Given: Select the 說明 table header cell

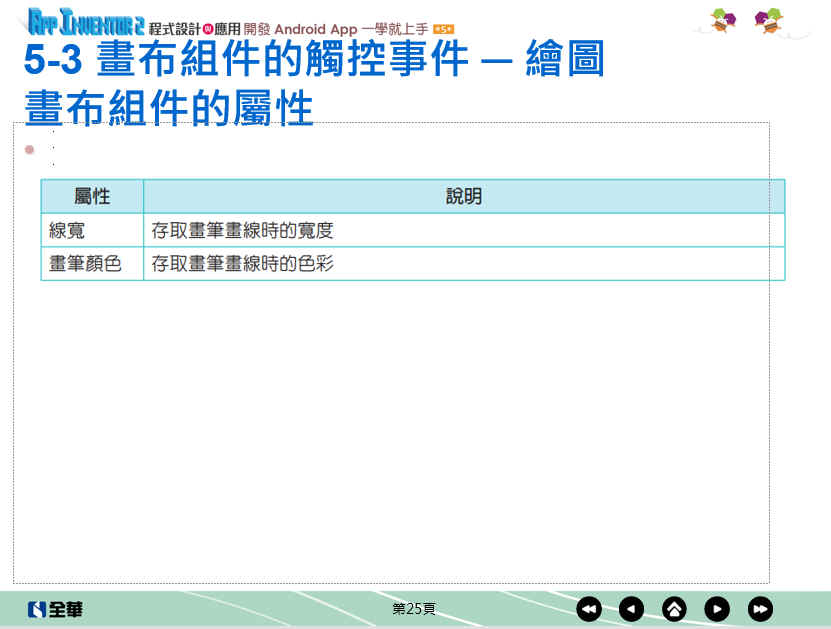Looking at the screenshot, I should pos(464,196).
